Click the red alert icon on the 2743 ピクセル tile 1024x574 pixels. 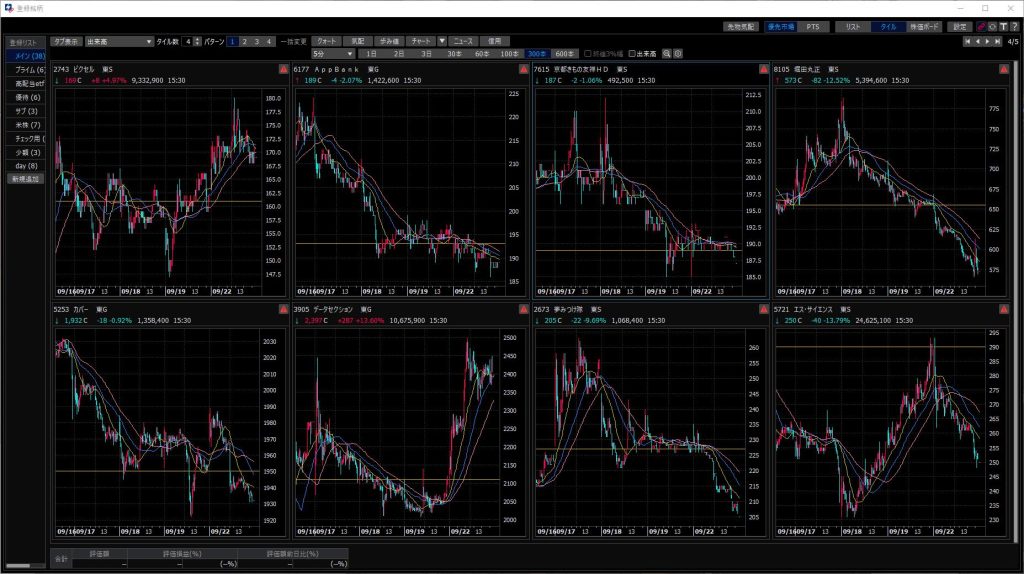[x=283, y=69]
